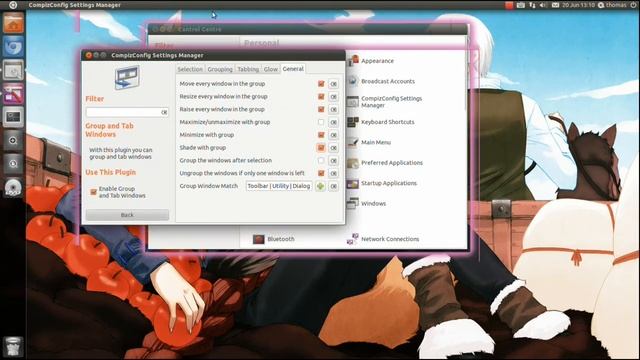The width and height of the screenshot is (640, 360).
Task: Open Windows icon in Control Centre
Action: point(353,203)
